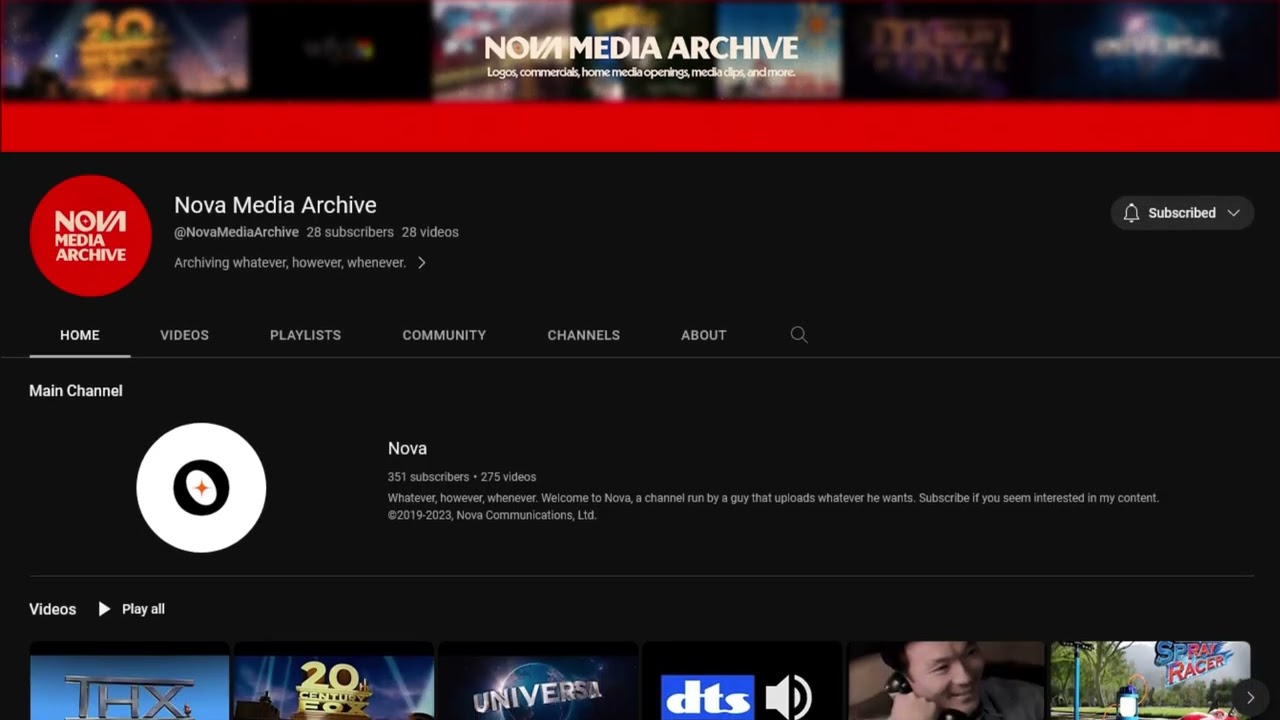The width and height of the screenshot is (1280, 720).
Task: Open the THX video thumbnail
Action: (x=130, y=681)
